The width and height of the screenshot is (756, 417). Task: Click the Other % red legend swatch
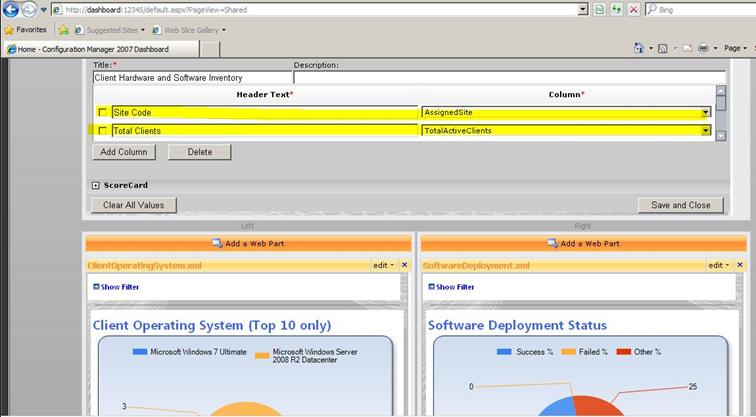[624, 352]
